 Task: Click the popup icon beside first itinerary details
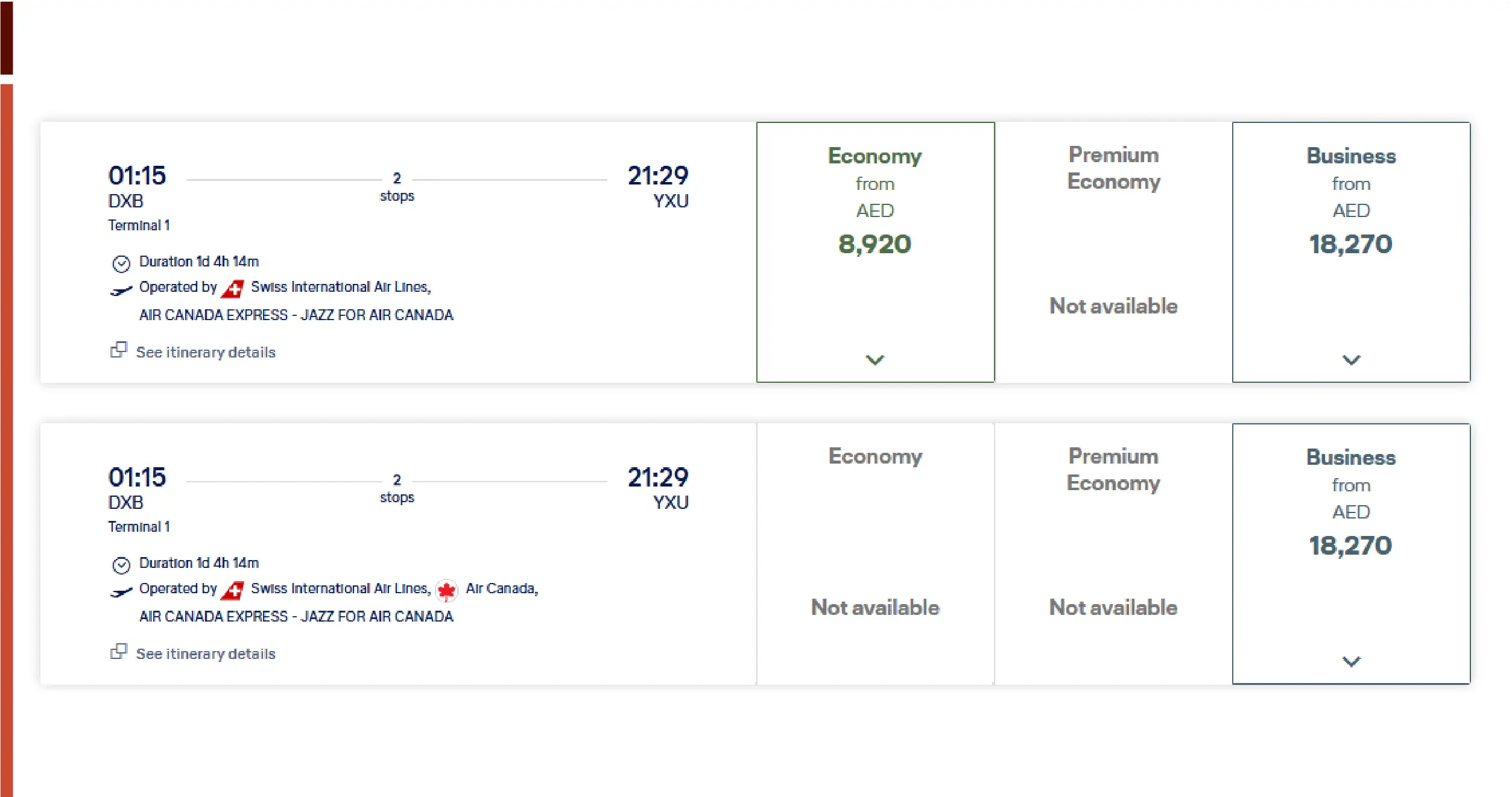119,350
